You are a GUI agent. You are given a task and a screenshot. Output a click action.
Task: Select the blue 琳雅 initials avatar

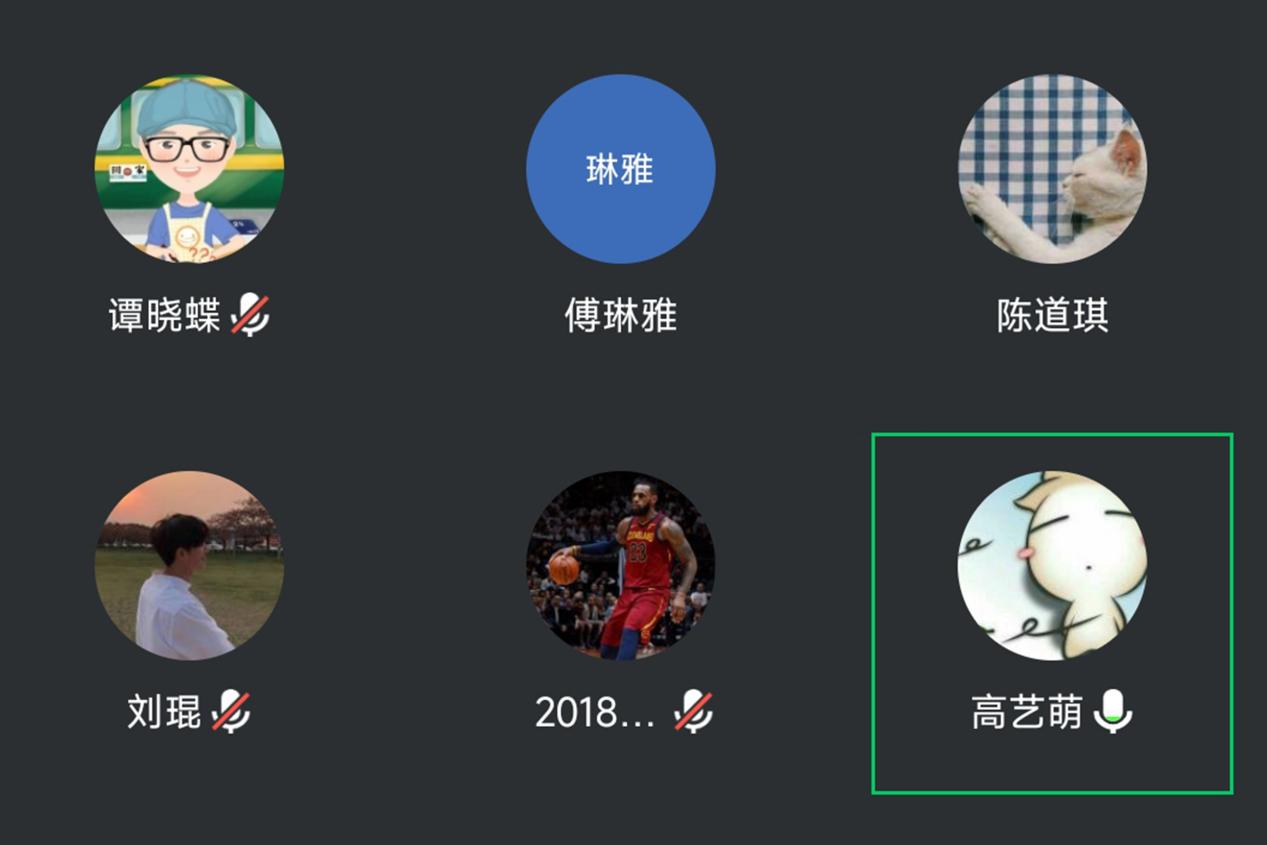(x=621, y=169)
